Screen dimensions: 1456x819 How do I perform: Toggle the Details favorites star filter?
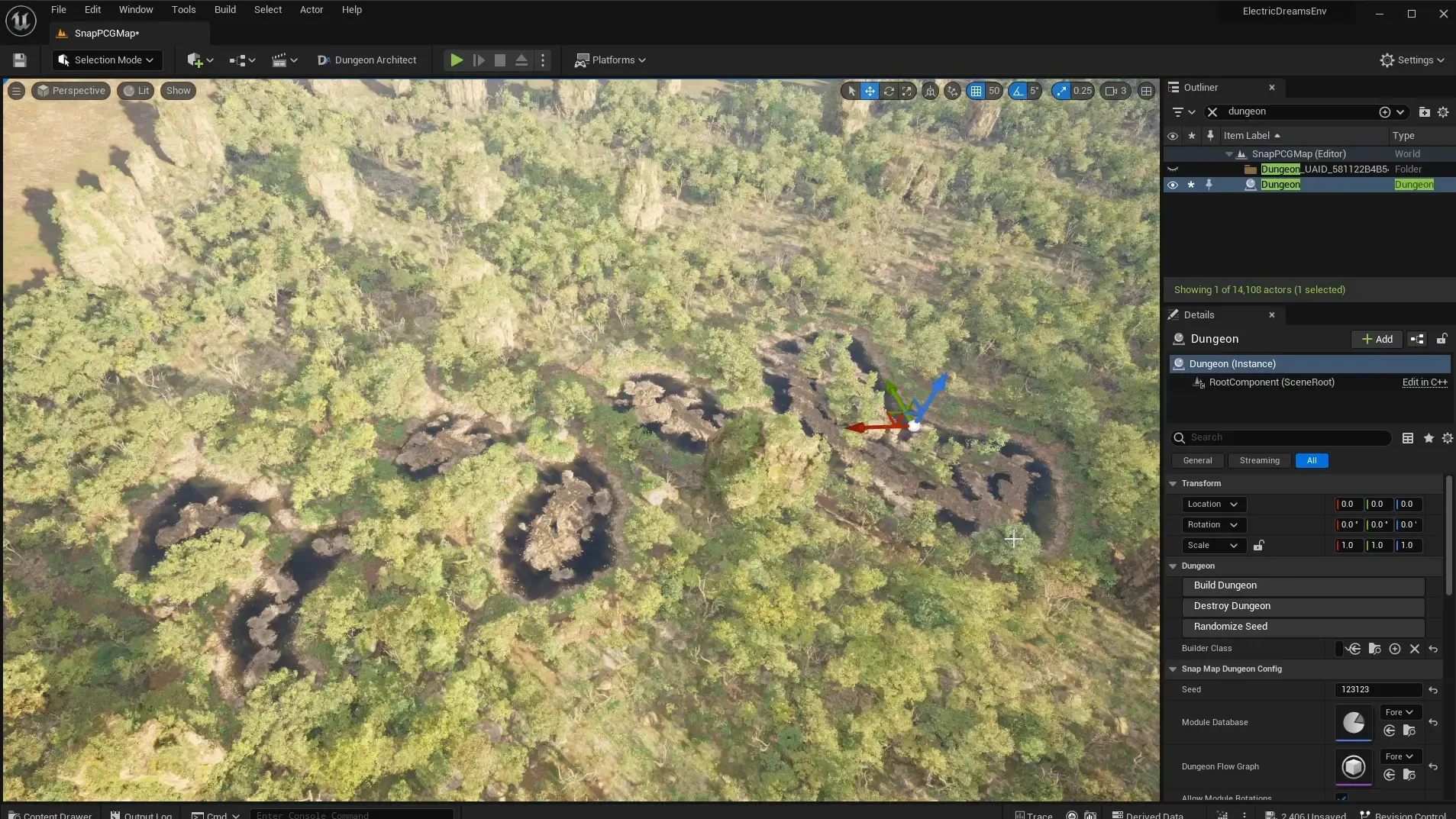click(x=1429, y=438)
